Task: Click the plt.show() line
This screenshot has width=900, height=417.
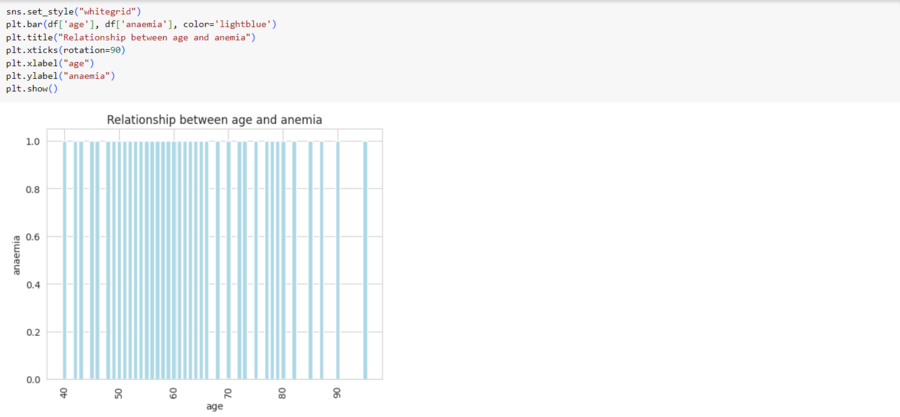Action: click(x=32, y=89)
